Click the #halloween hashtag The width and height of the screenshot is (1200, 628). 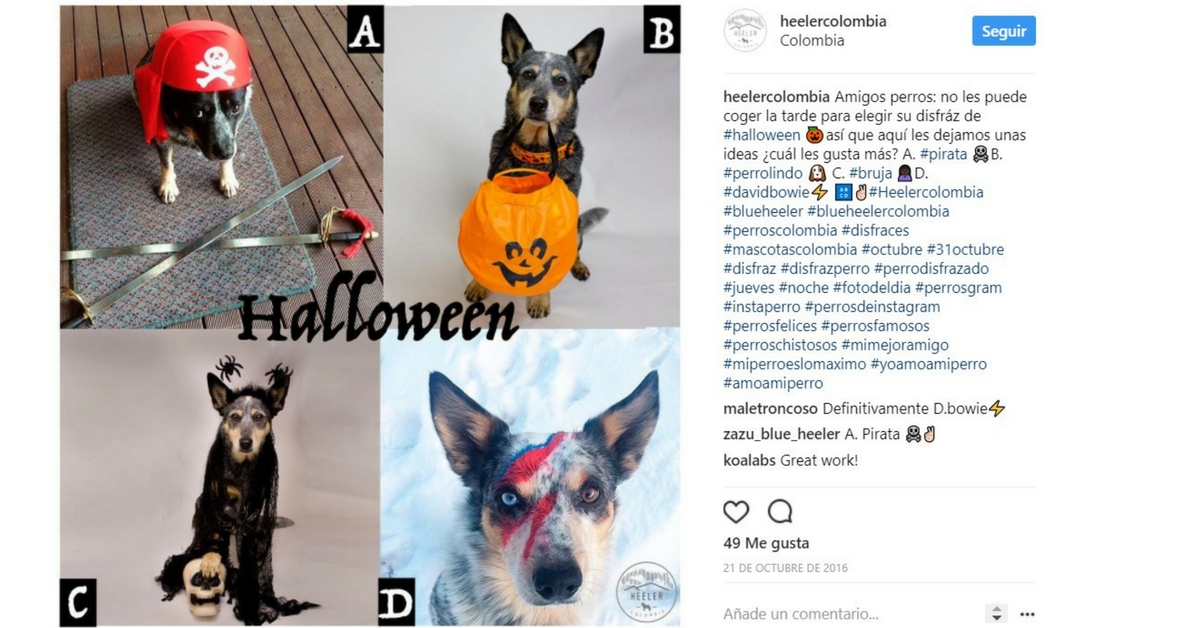[x=762, y=135]
